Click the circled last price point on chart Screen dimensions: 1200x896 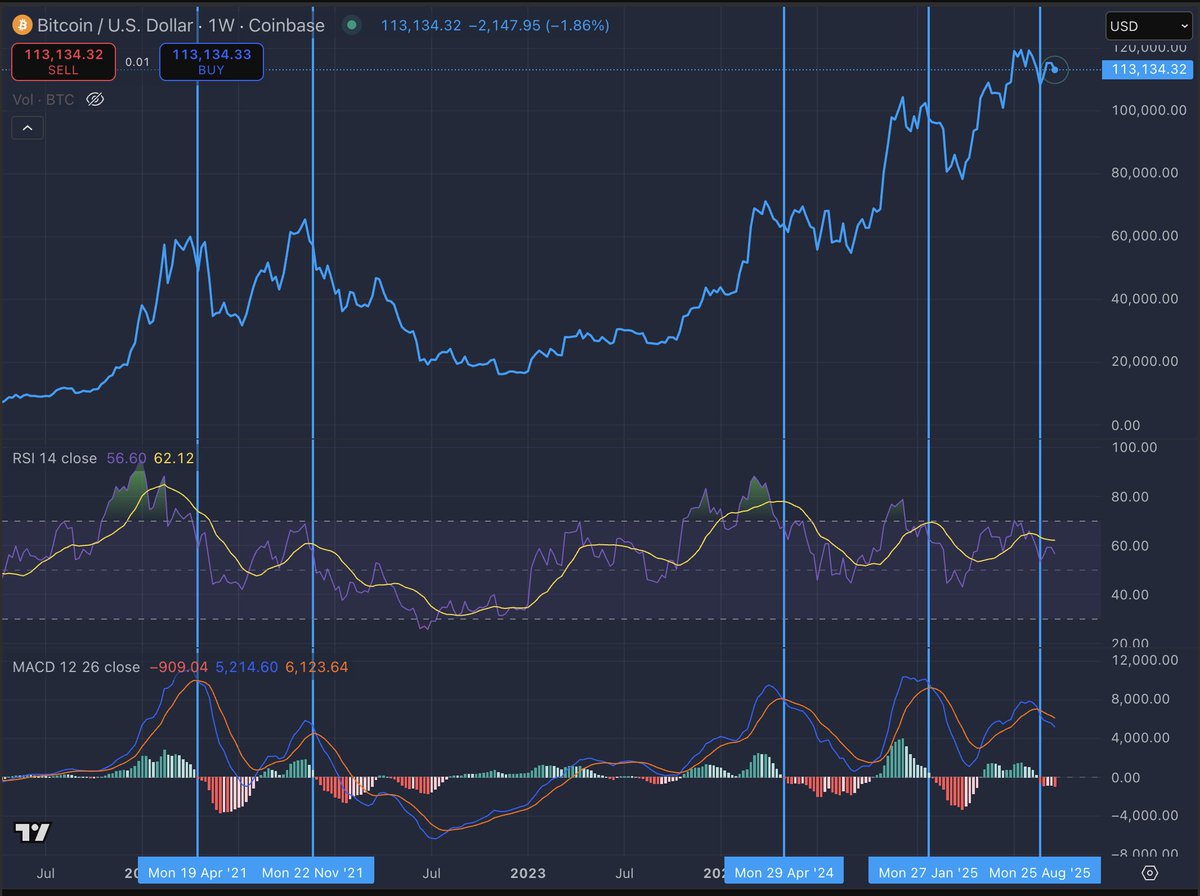[1055, 69]
